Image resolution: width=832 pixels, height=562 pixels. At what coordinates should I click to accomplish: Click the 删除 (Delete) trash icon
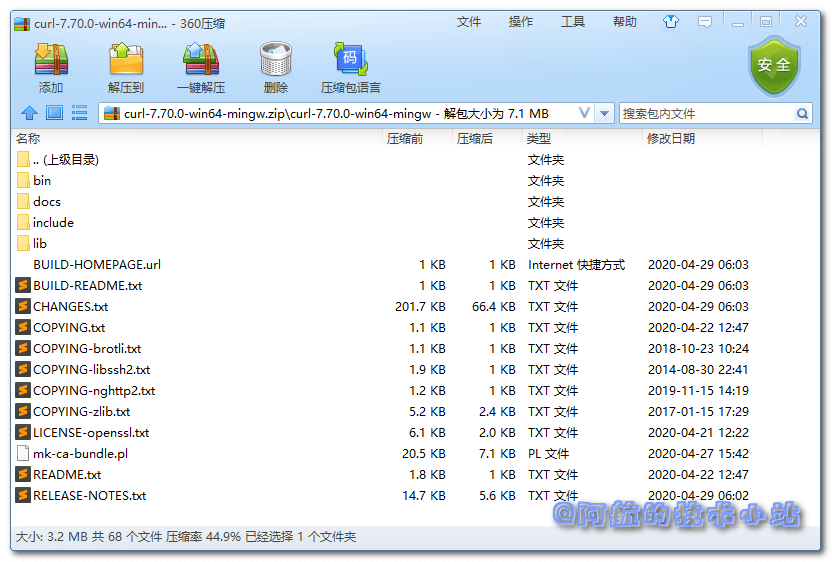tap(275, 58)
